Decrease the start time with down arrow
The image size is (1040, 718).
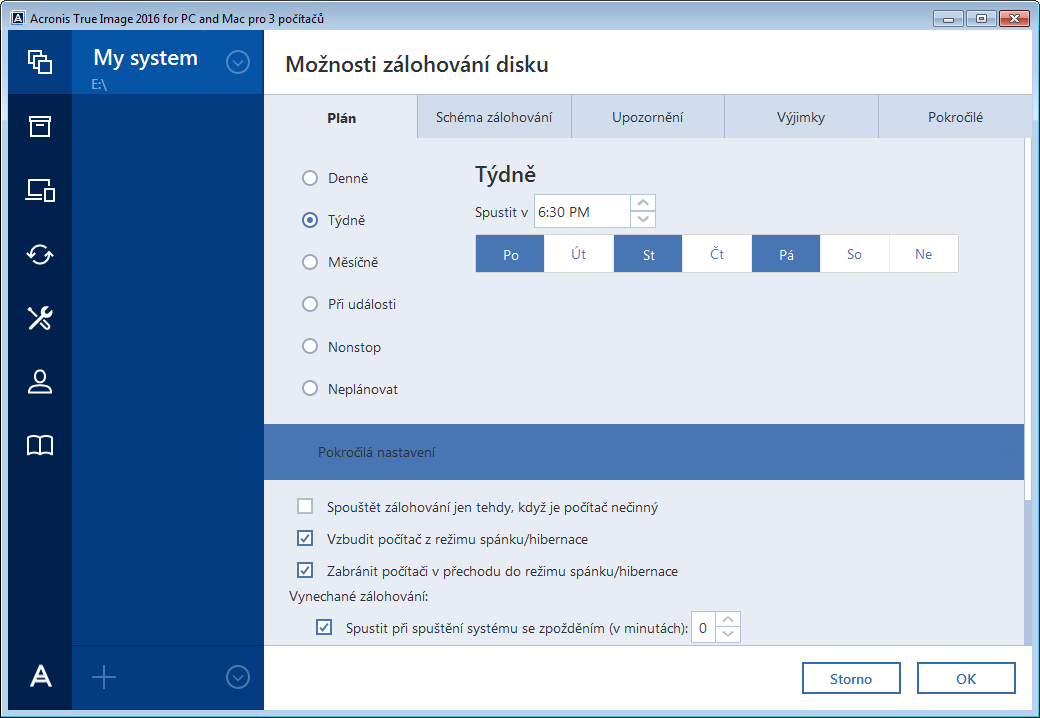(643, 219)
